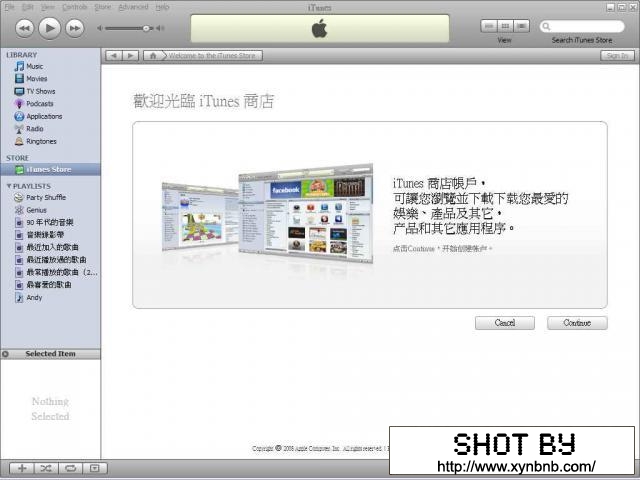Open the Advanced menu
The image size is (640, 480).
click(133, 7)
